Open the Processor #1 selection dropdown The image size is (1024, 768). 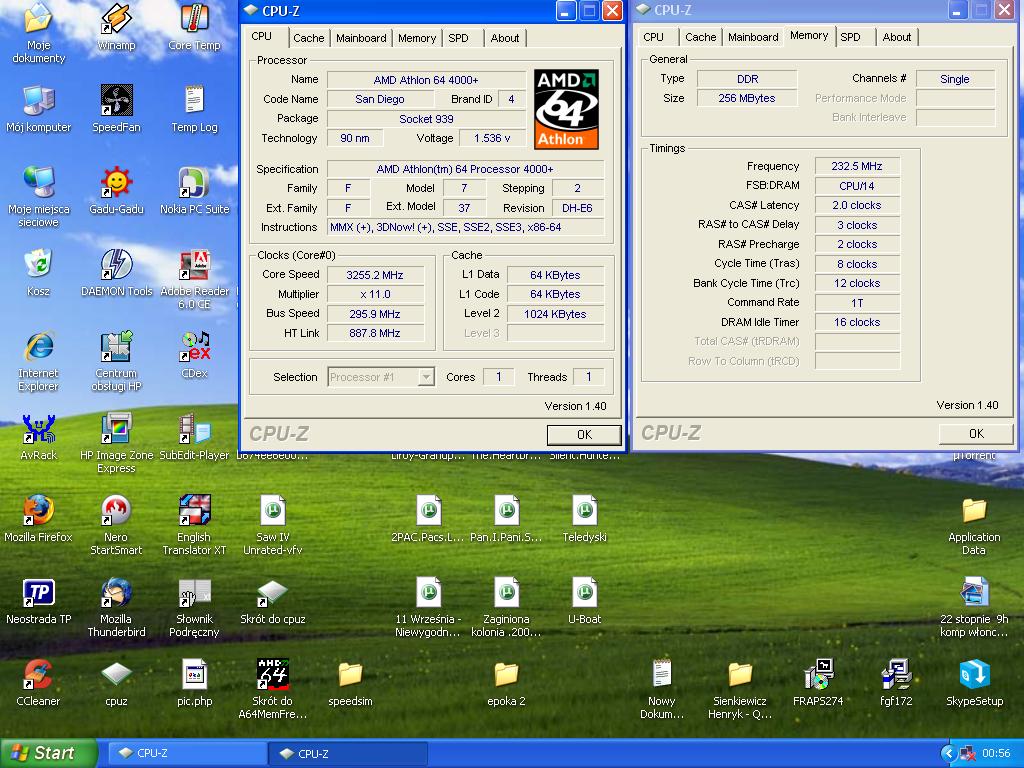[381, 377]
